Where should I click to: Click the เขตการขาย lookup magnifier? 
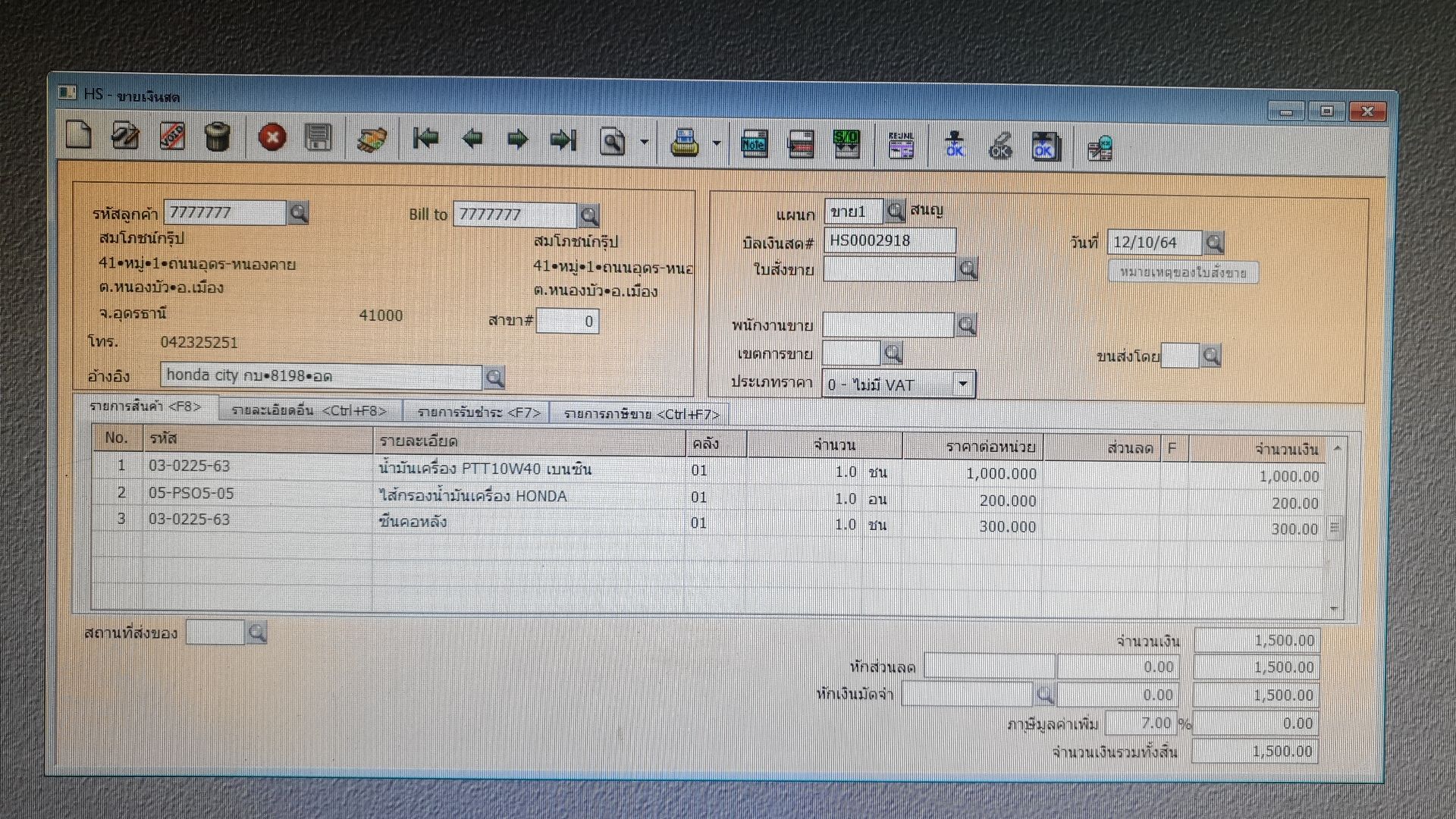[x=893, y=353]
